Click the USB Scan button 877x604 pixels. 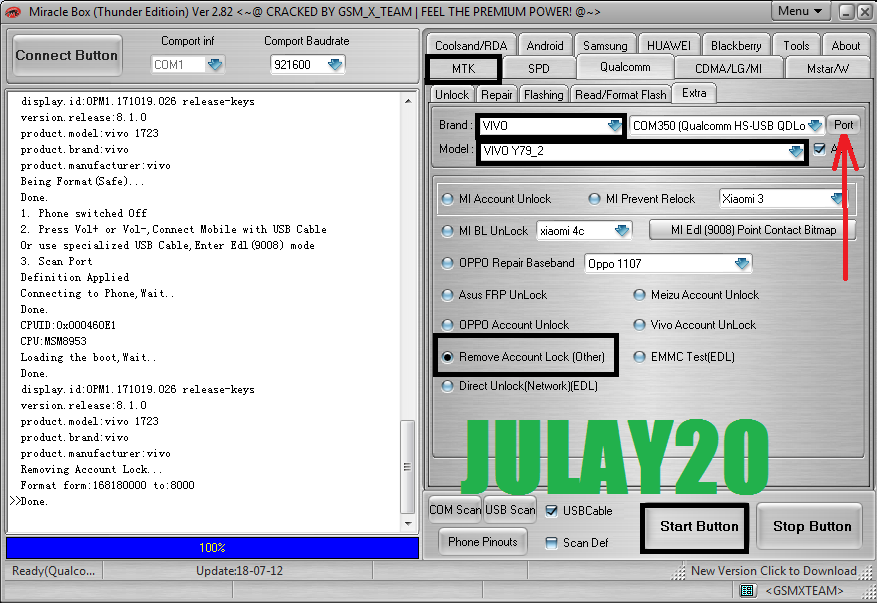(510, 510)
